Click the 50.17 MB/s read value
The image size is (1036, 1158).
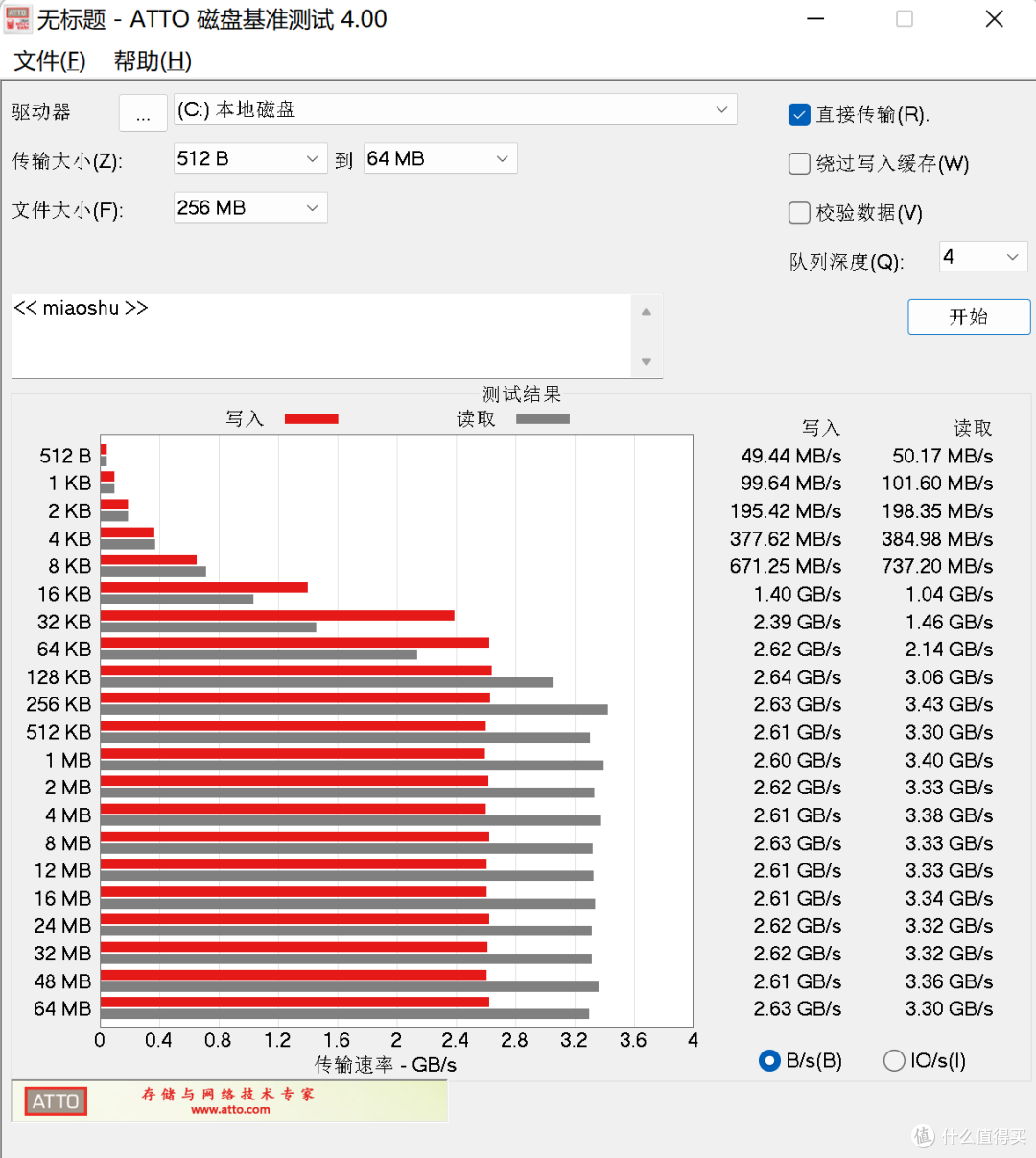(943, 456)
